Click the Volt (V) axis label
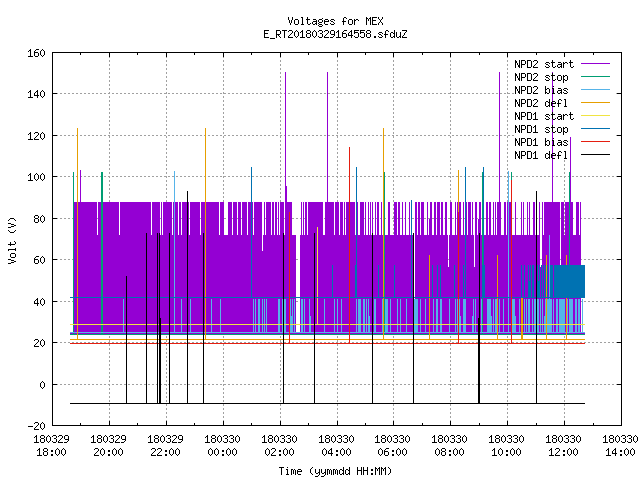Image resolution: width=640 pixels, height=480 pixels. pos(12,240)
